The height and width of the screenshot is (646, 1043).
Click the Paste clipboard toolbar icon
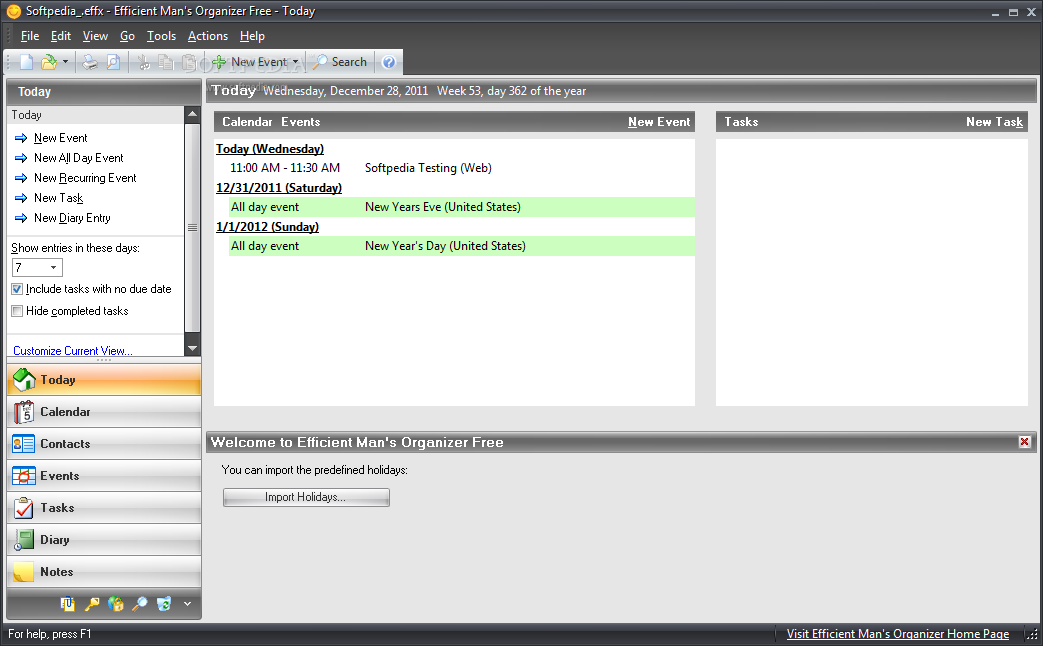189,62
